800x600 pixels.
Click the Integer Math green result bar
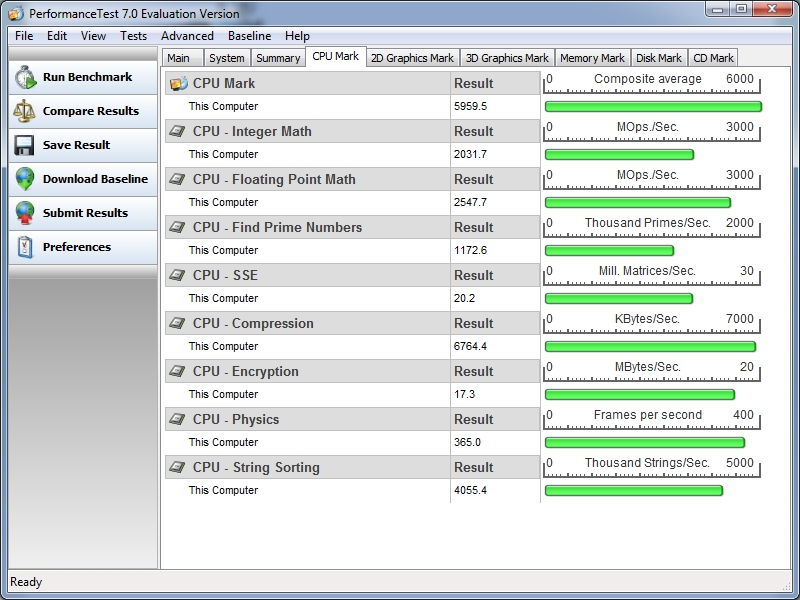click(619, 155)
